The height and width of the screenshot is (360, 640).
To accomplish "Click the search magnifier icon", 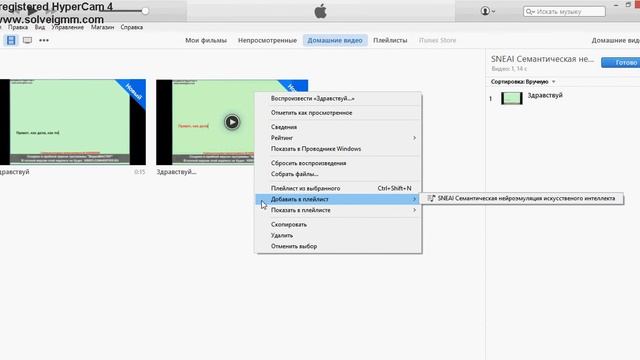I will (530, 11).
